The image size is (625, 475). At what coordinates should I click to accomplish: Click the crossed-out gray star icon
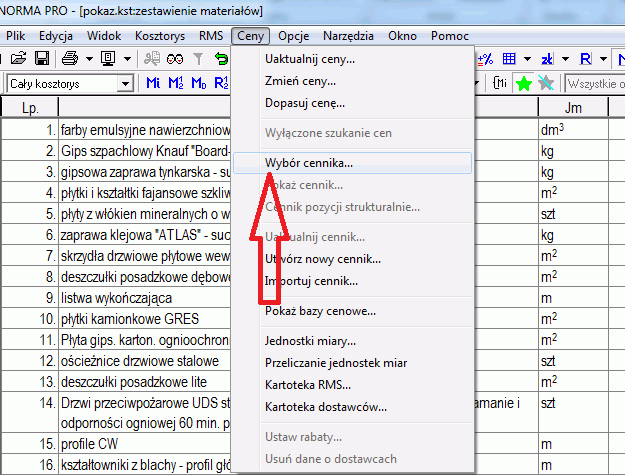546,84
